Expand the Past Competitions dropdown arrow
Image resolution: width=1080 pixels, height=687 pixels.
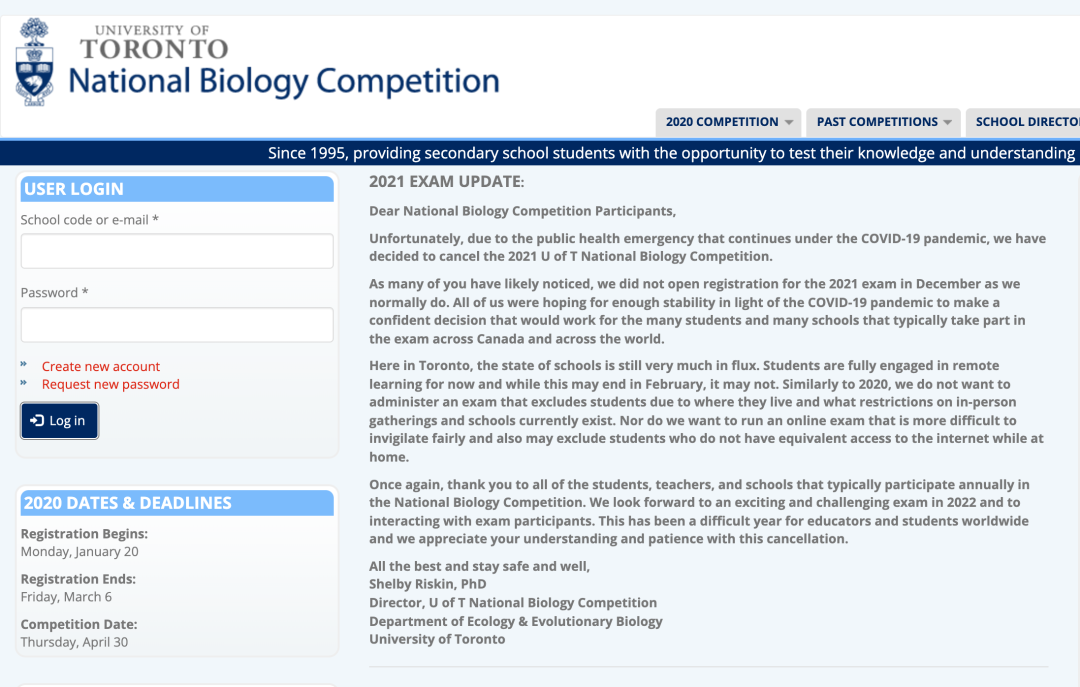[x=946, y=122]
